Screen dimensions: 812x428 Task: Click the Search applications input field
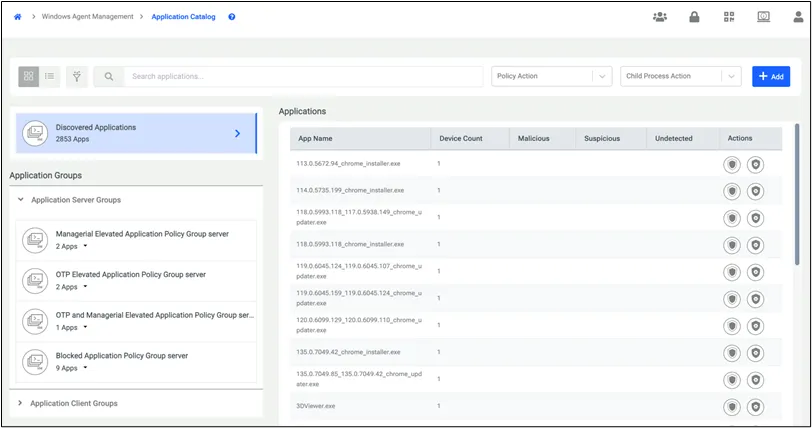[x=303, y=76]
